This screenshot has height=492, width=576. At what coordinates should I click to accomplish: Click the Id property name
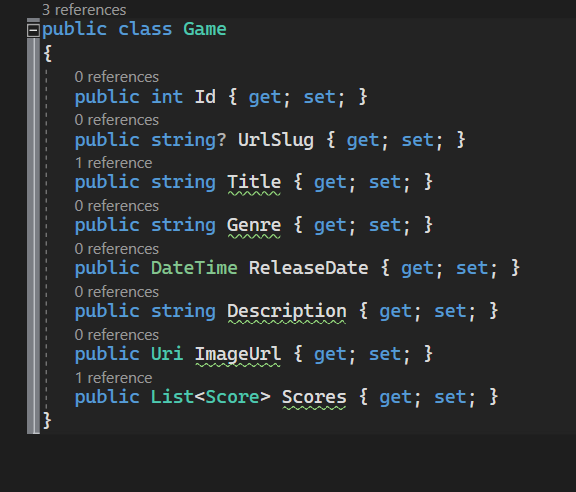point(205,97)
